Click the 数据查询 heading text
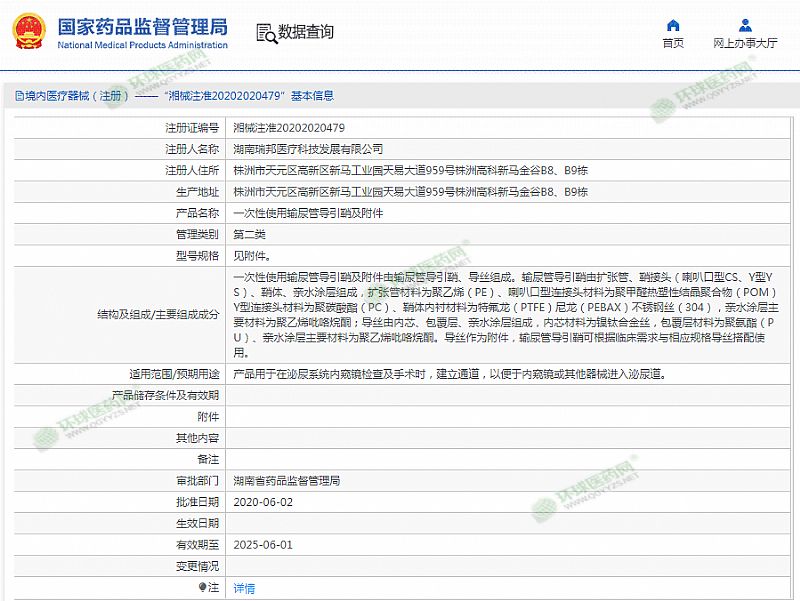This screenshot has height=601, width=800. point(306,32)
